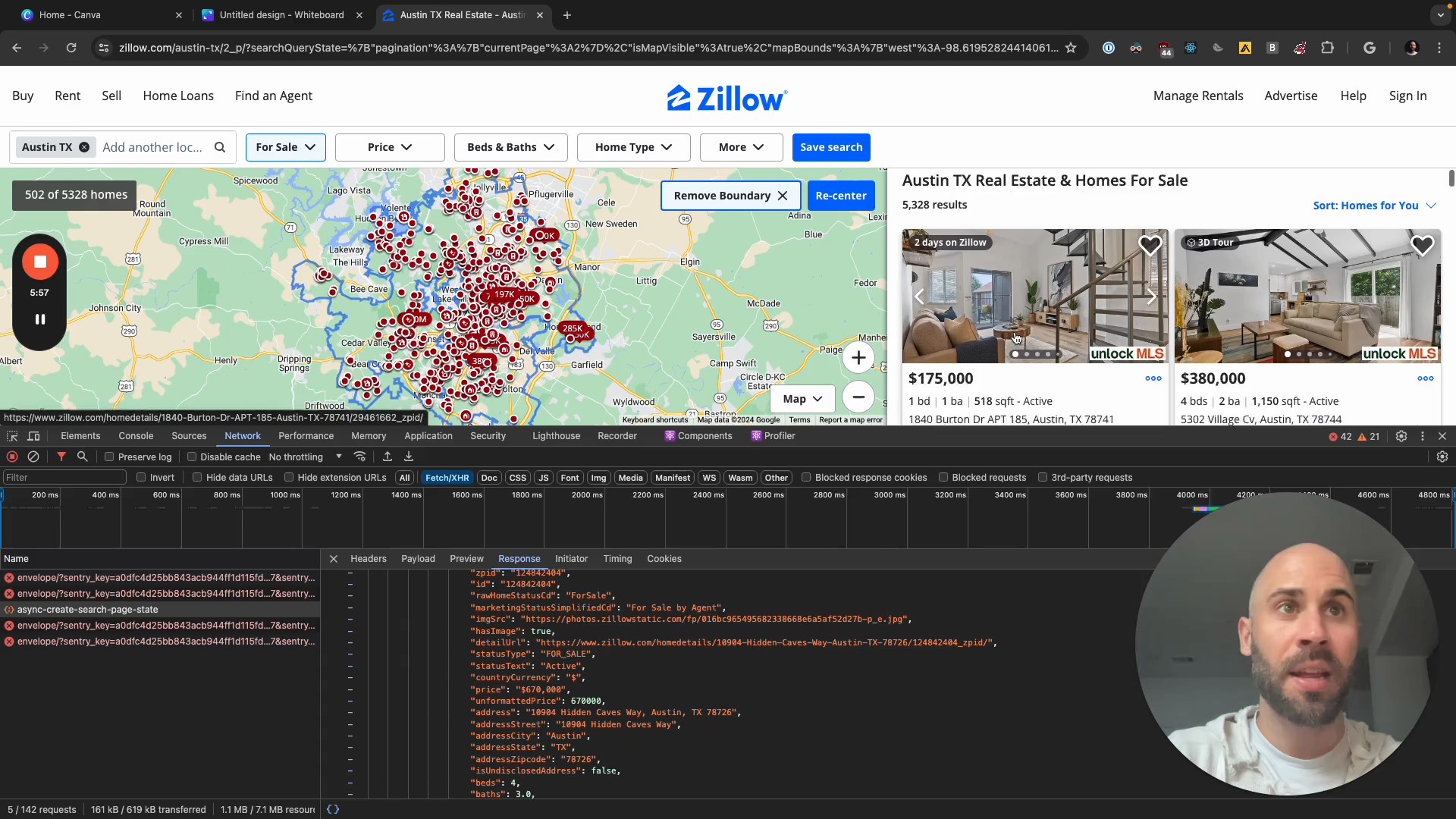
Task: Stop the screen recording
Action: [40, 262]
